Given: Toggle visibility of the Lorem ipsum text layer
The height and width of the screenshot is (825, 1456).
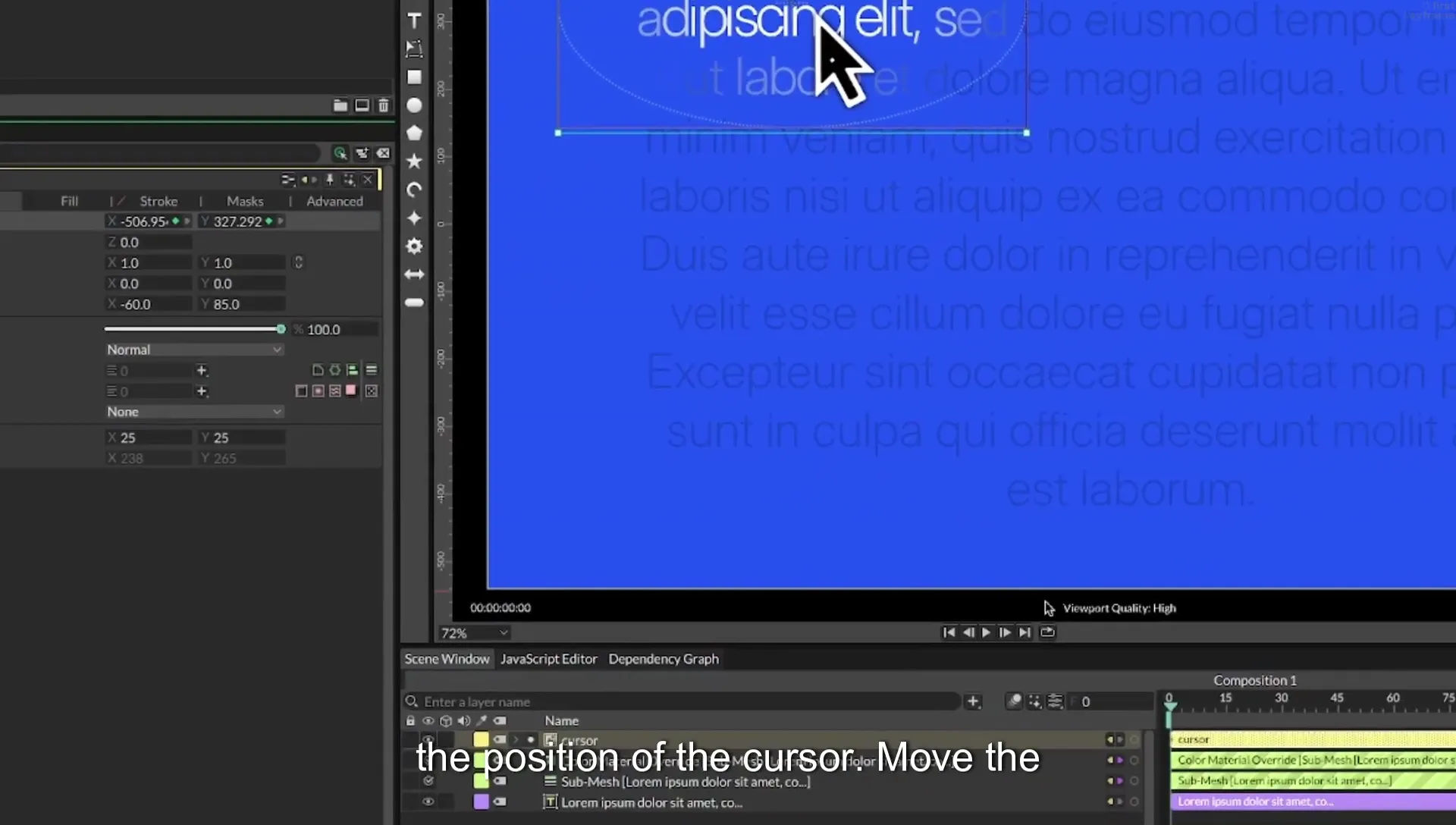Looking at the screenshot, I should 428,801.
